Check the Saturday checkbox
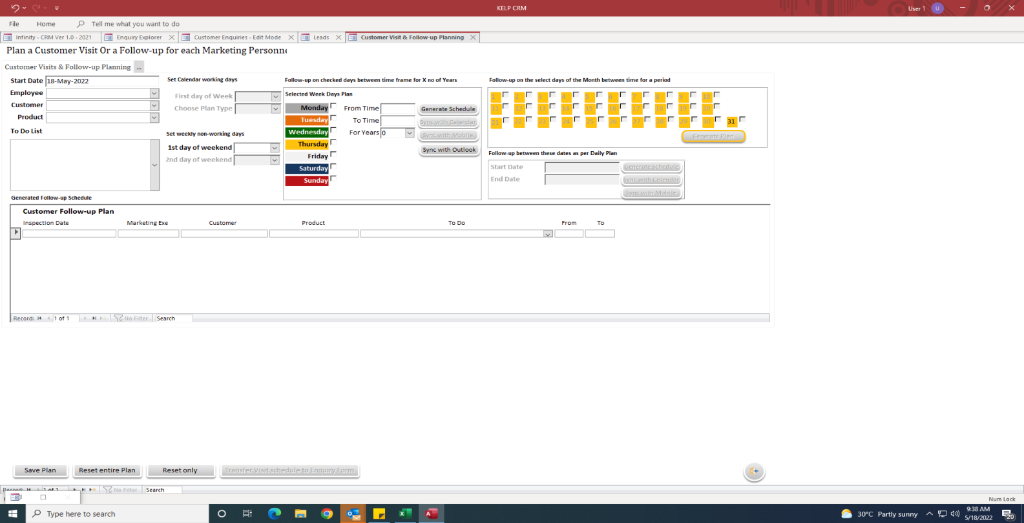The width and height of the screenshot is (1024, 523). 333,166
